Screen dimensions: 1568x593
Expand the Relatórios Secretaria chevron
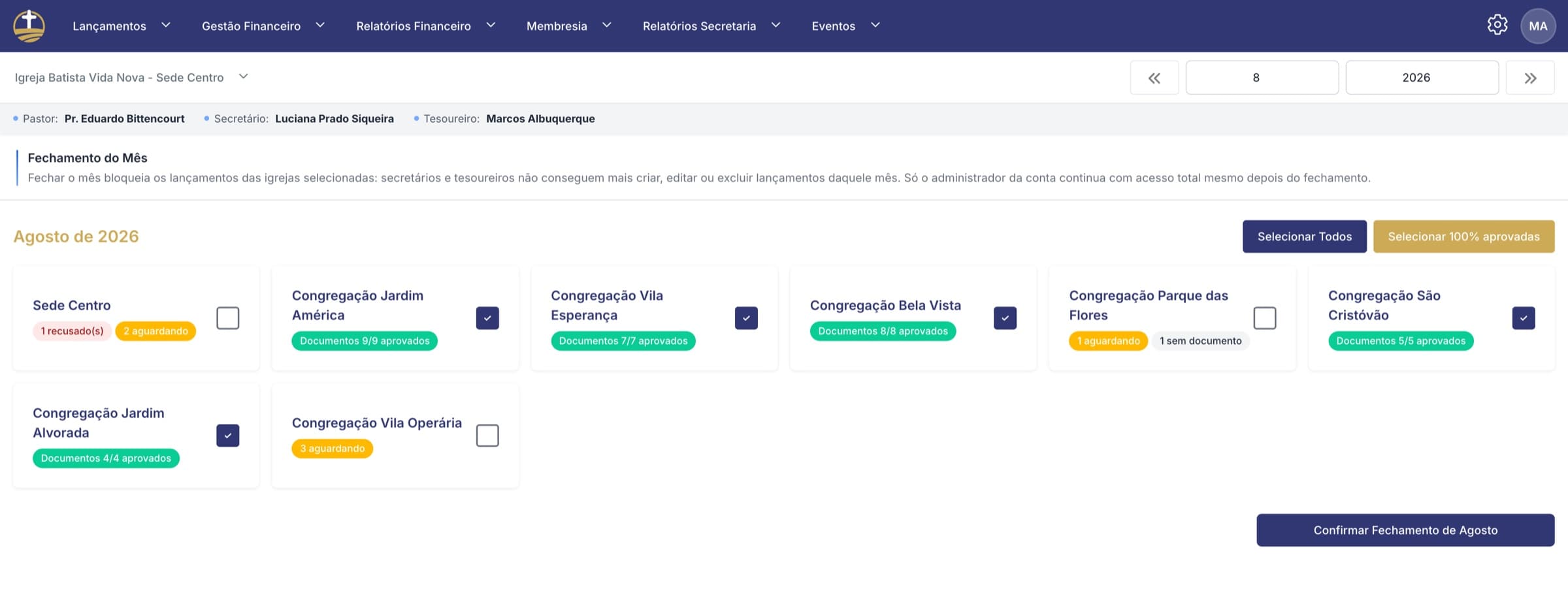pos(776,25)
